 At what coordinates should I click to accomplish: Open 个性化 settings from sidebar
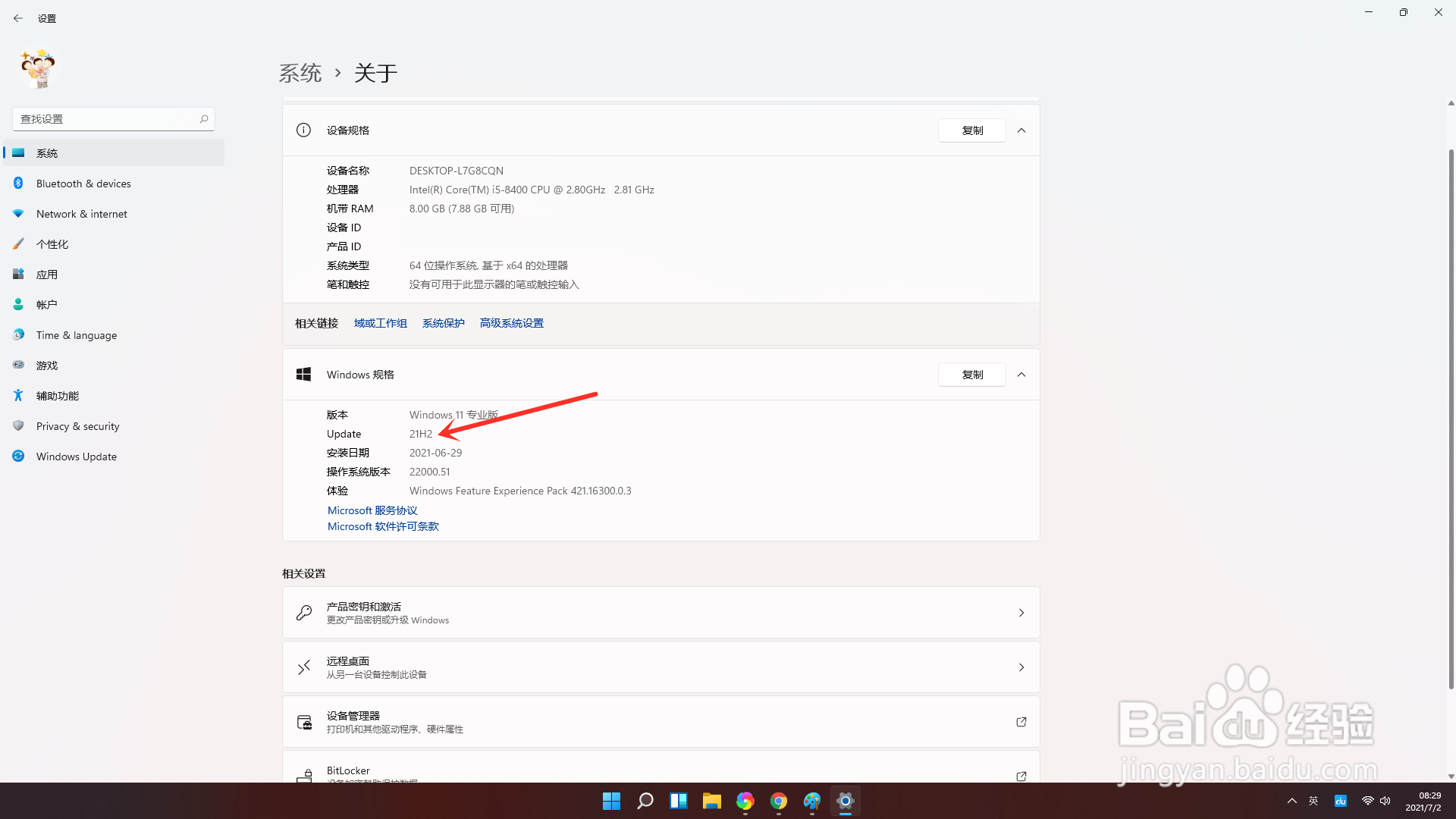coord(52,243)
